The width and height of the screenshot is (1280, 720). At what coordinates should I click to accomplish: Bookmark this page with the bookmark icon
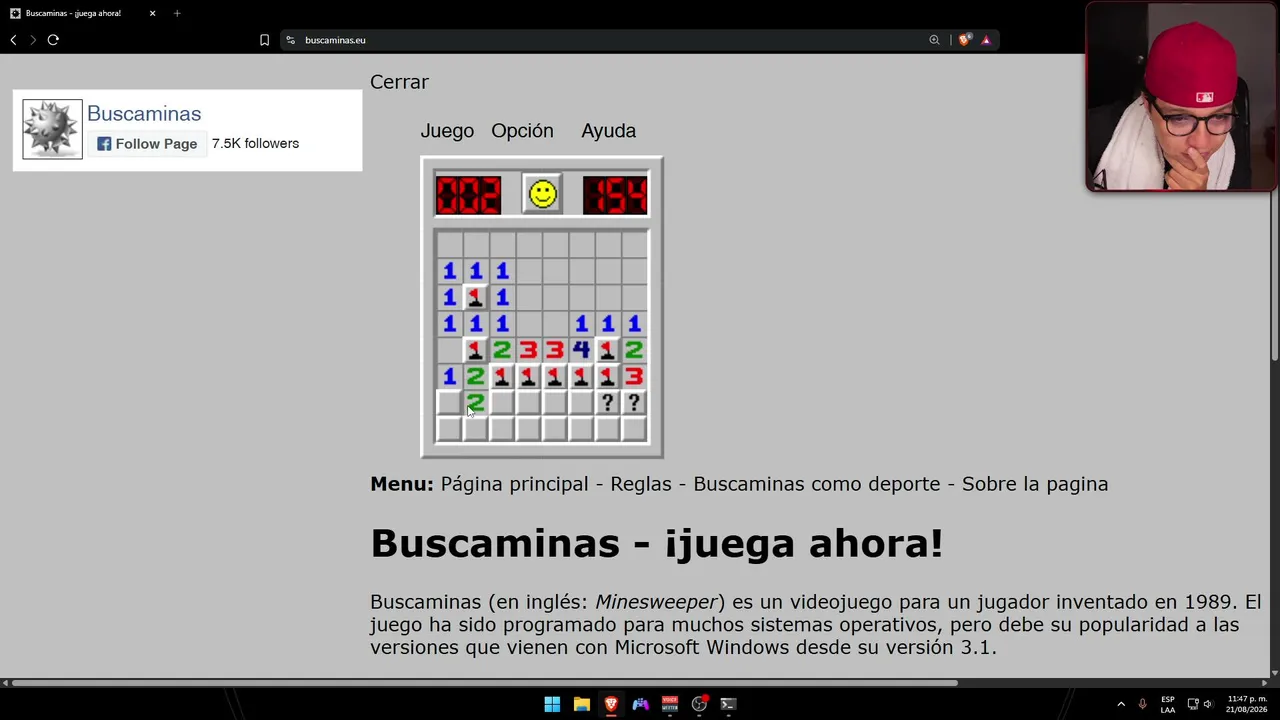[264, 40]
